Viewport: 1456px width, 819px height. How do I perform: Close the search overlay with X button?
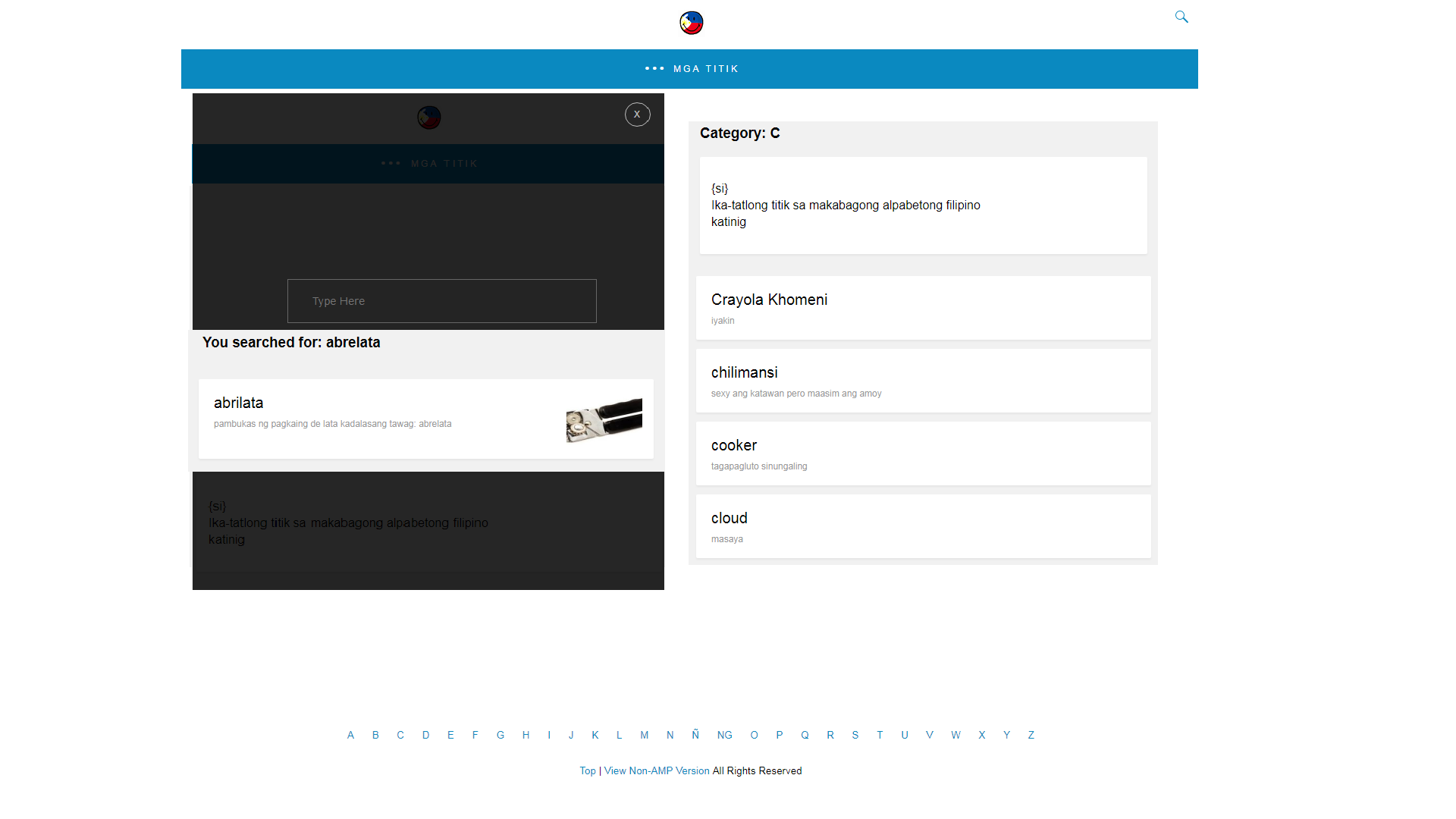(637, 115)
